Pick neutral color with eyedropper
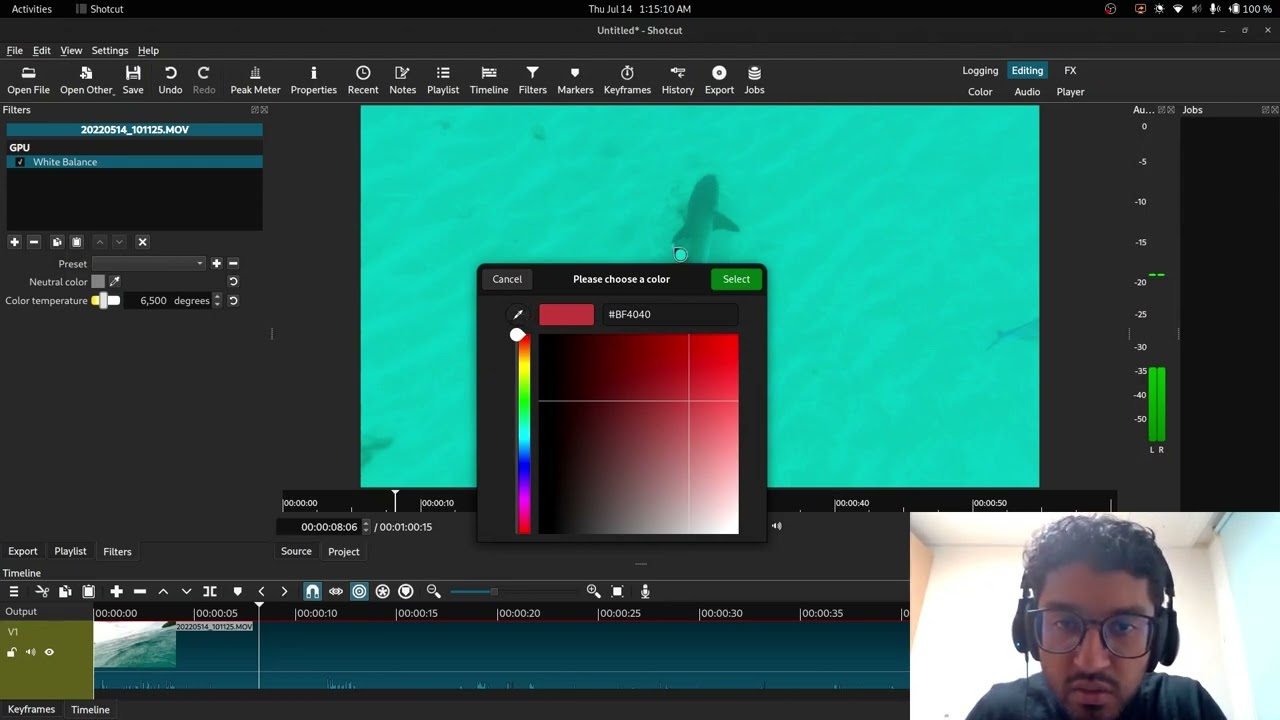 pyautogui.click(x=114, y=282)
